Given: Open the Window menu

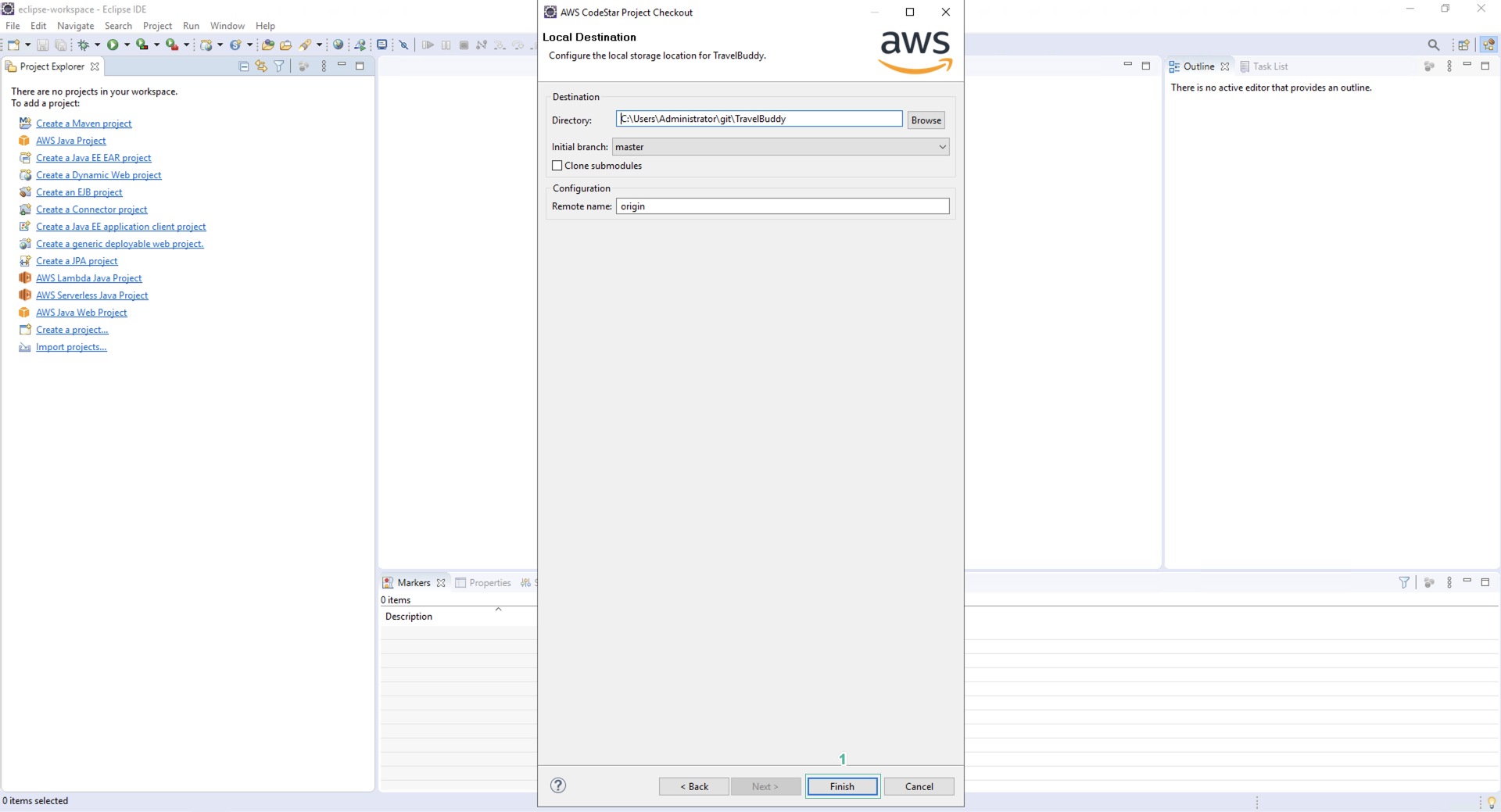Looking at the screenshot, I should pos(227,26).
